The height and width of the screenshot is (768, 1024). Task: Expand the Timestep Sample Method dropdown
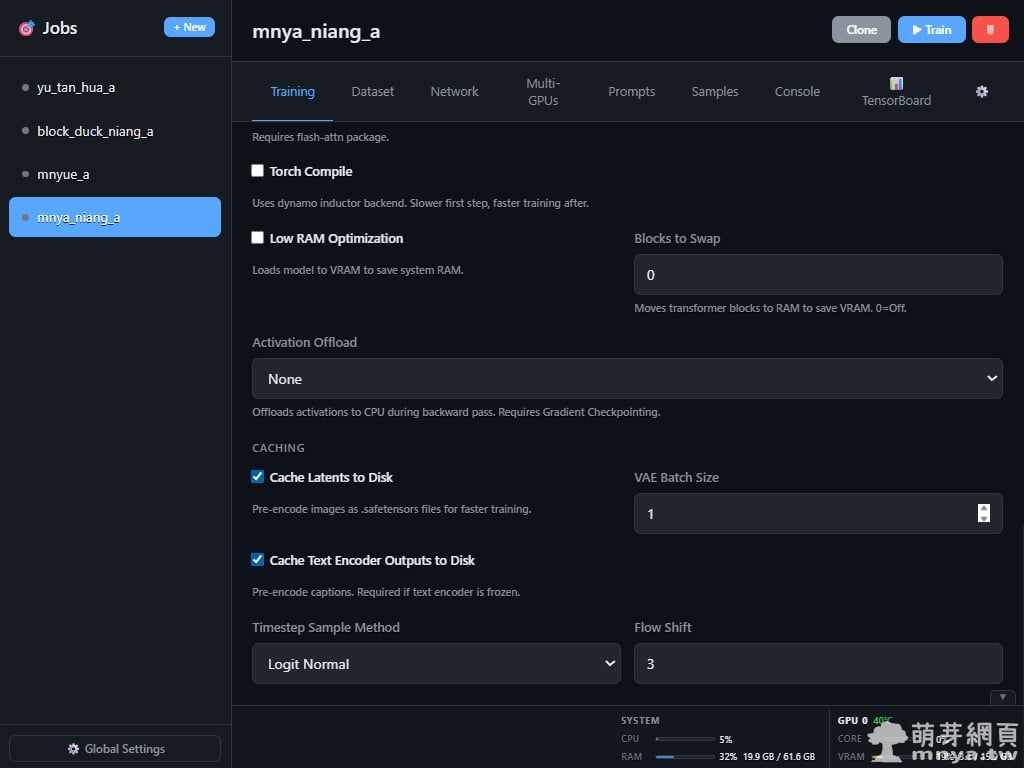click(436, 664)
